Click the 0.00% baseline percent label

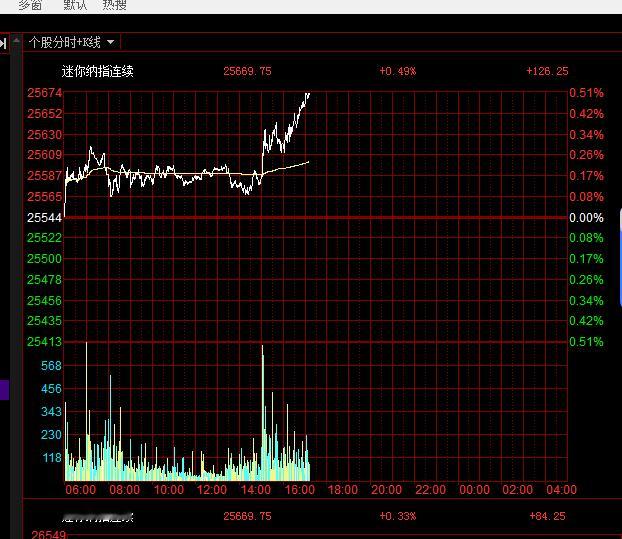coord(586,218)
